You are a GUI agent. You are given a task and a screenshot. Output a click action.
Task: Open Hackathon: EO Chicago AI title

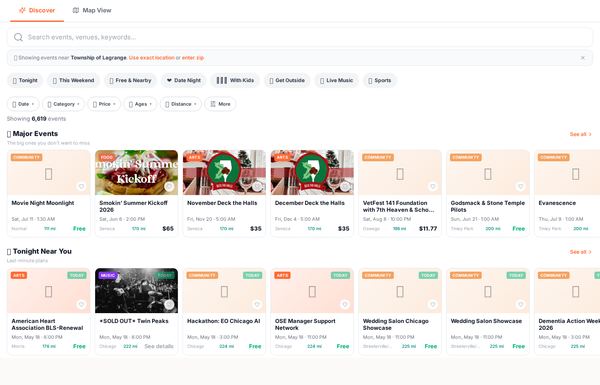point(223,321)
